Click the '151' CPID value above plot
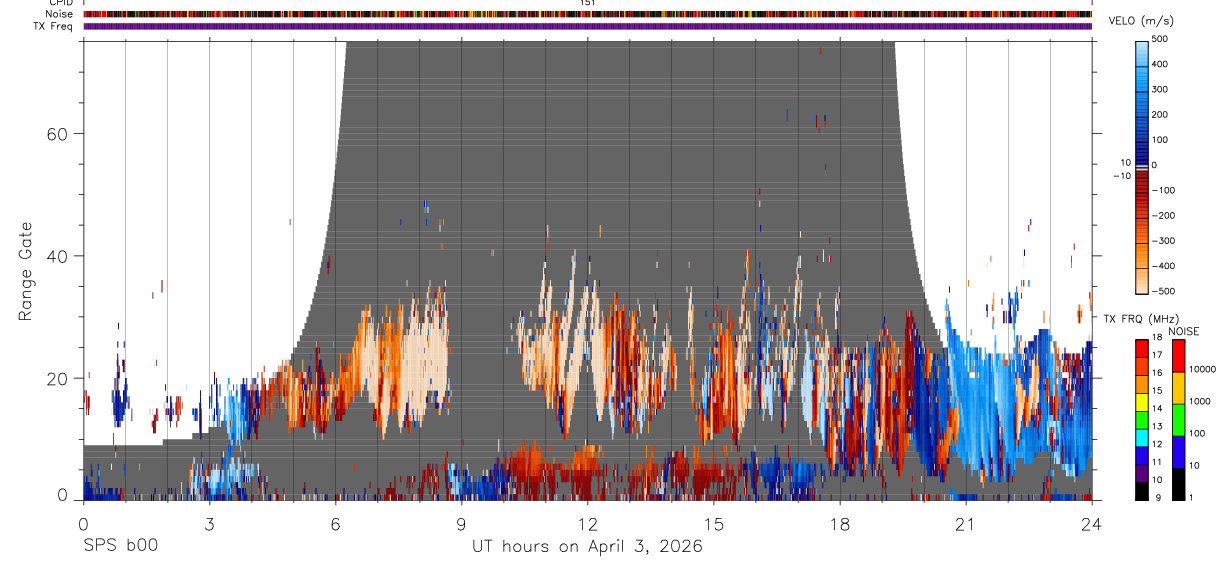The image size is (1228, 567). 587,3
